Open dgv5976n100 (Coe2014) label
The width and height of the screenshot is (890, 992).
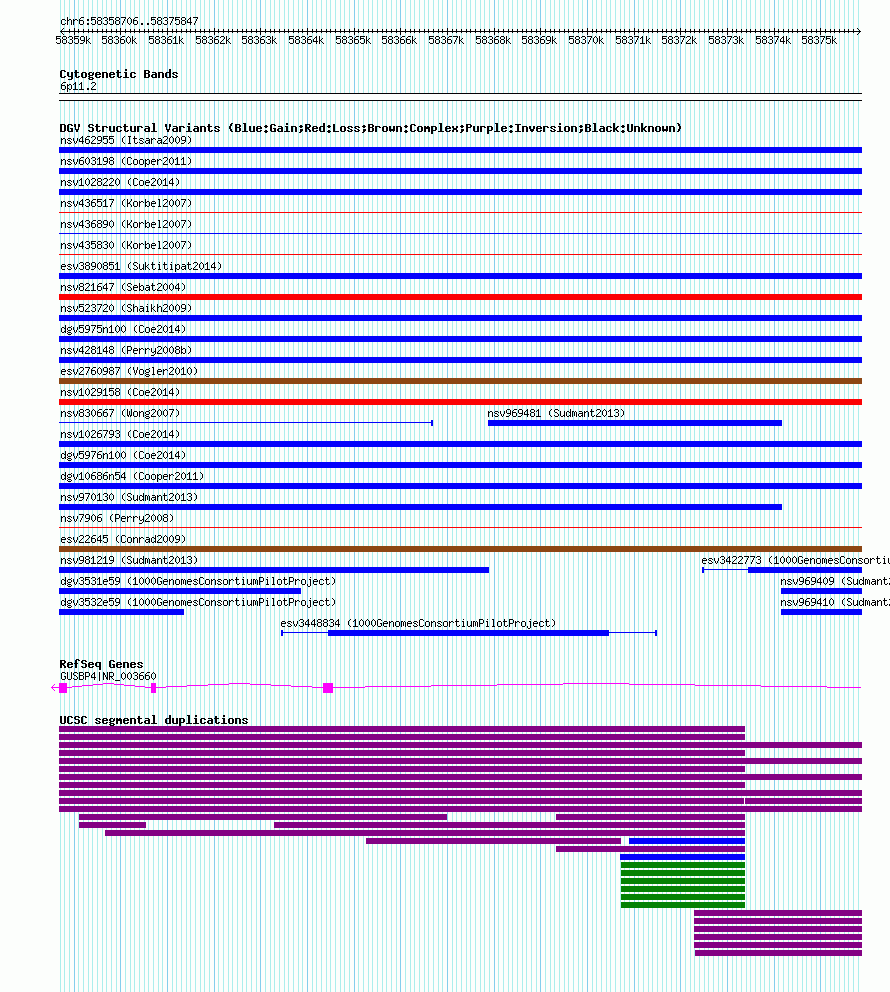(x=123, y=455)
